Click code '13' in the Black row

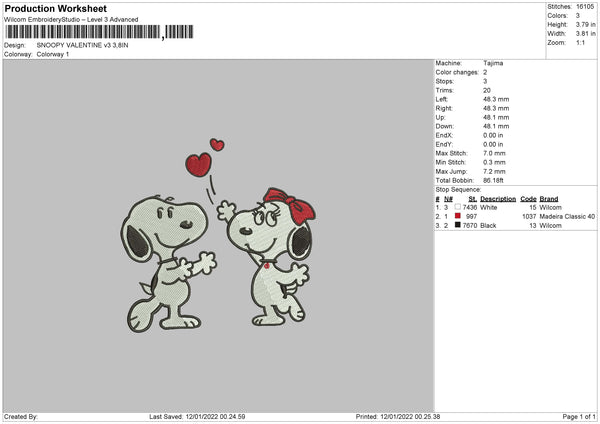[x=533, y=225]
